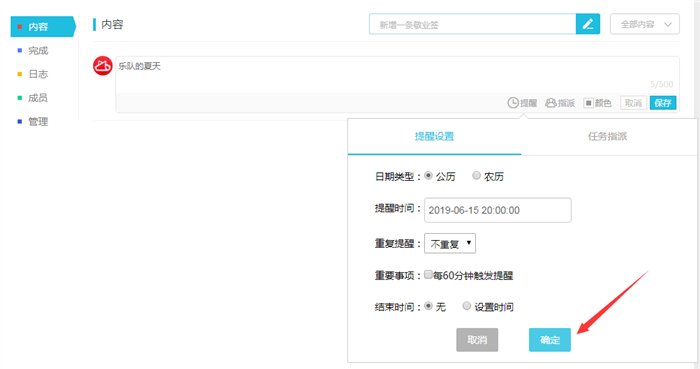Open 成员 in the sidebar

(x=38, y=98)
